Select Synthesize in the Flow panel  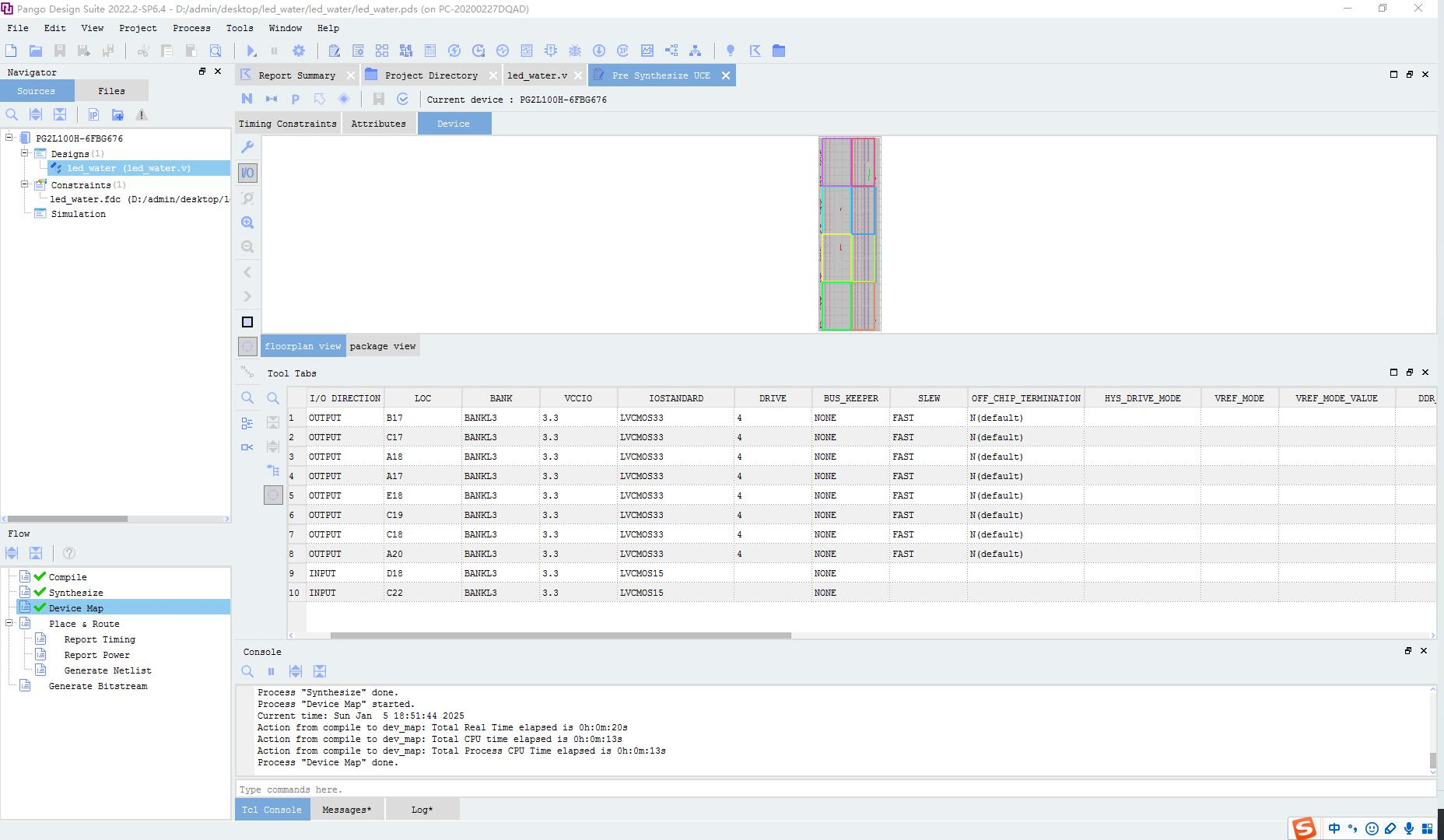(75, 593)
